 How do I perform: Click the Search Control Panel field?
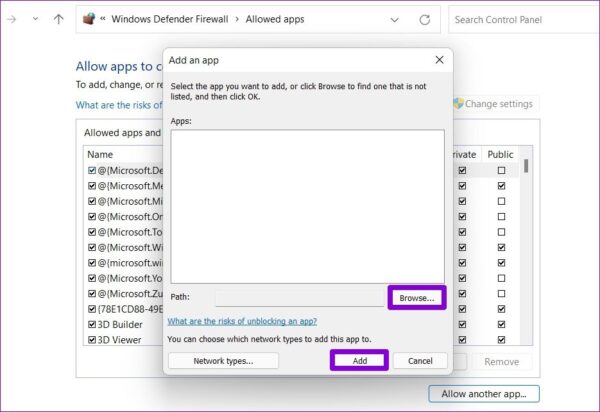523,20
